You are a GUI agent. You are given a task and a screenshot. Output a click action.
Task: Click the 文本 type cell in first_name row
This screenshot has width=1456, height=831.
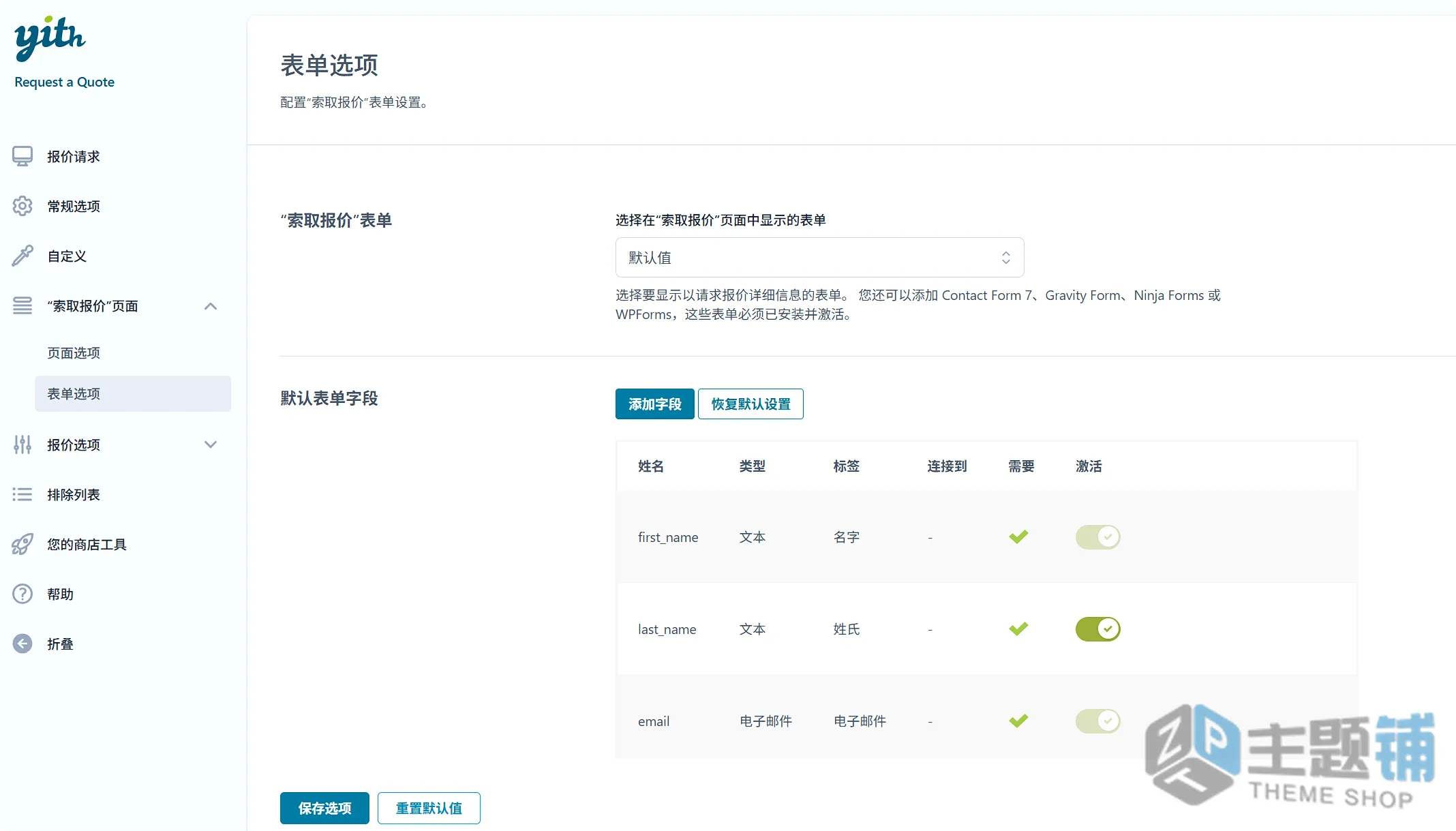click(753, 537)
